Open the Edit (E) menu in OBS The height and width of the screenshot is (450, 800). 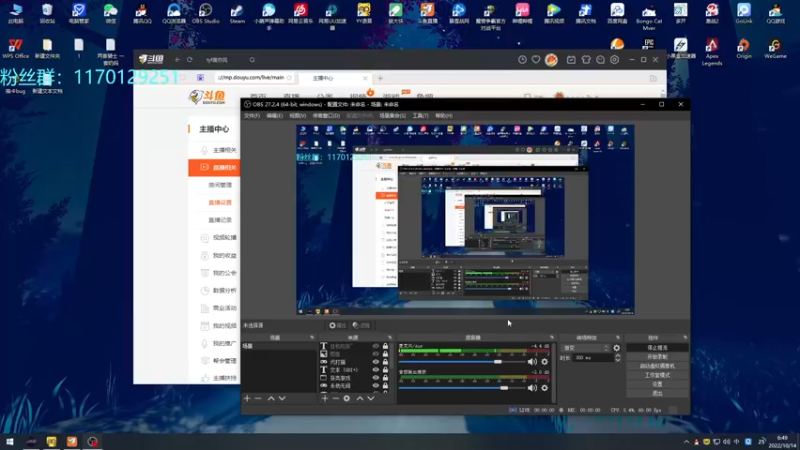(x=274, y=116)
